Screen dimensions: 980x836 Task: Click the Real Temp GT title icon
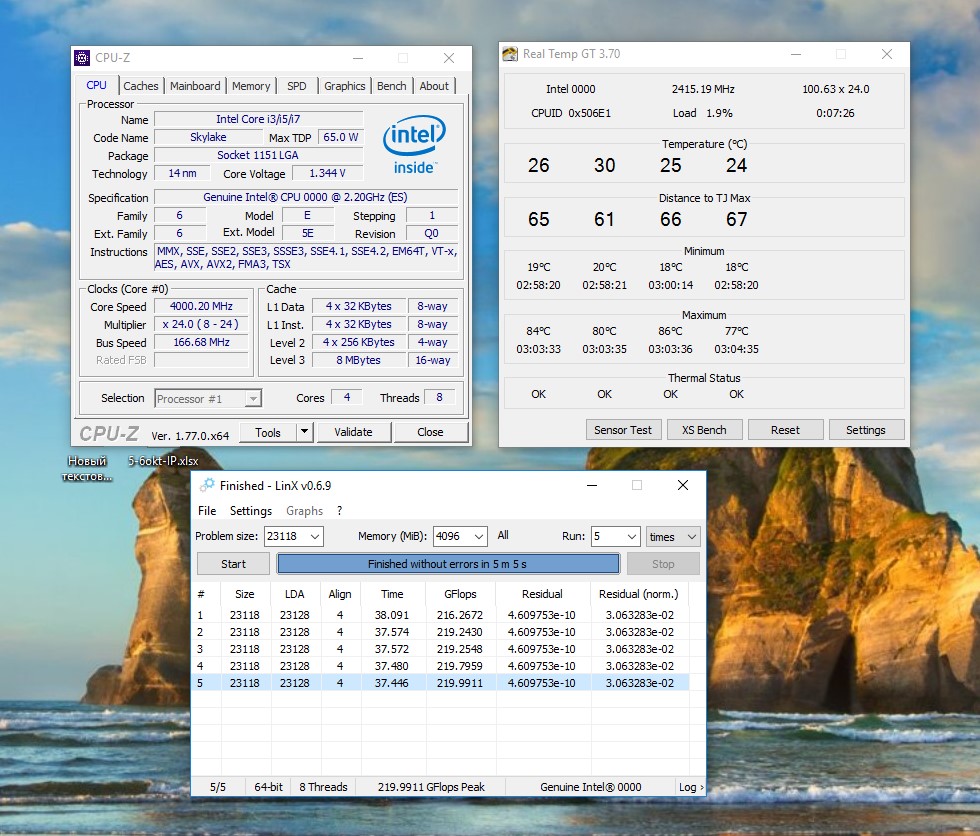[x=510, y=54]
